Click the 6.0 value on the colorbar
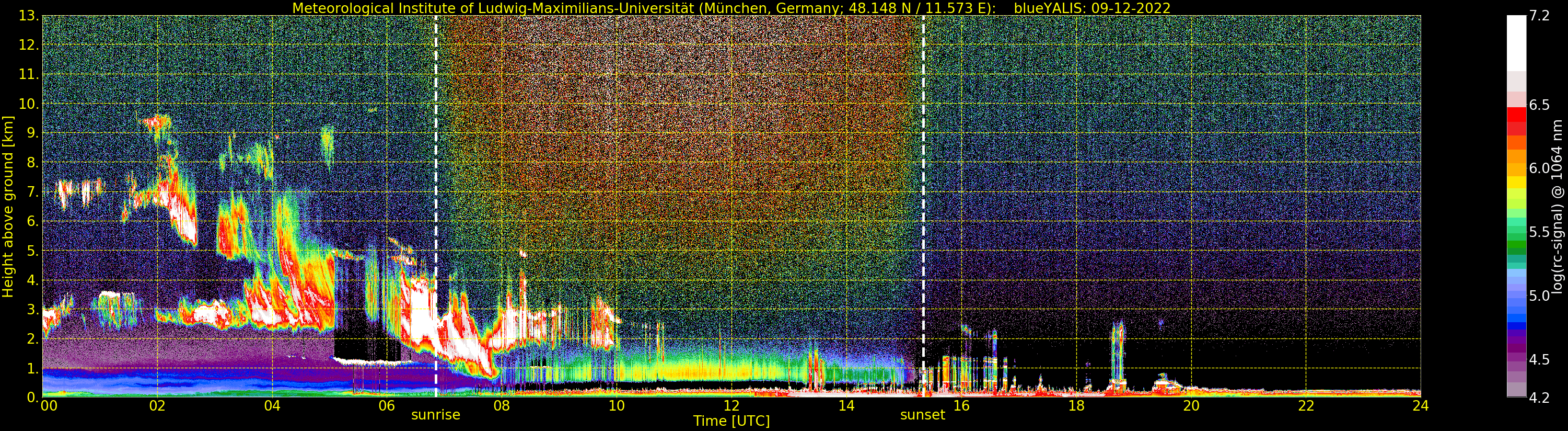Viewport: 1568px width, 431px height. (x=1539, y=168)
